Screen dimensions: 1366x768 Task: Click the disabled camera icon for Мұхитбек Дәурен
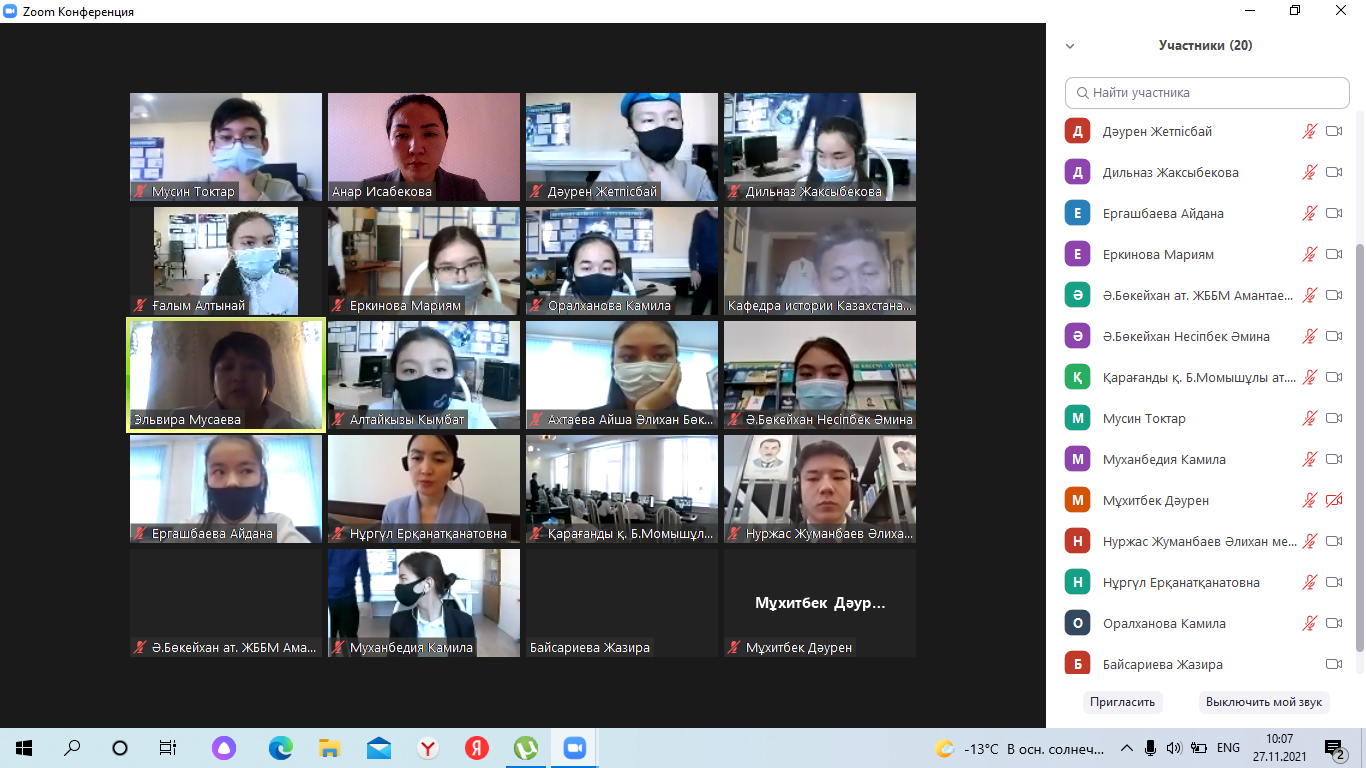tap(1333, 500)
